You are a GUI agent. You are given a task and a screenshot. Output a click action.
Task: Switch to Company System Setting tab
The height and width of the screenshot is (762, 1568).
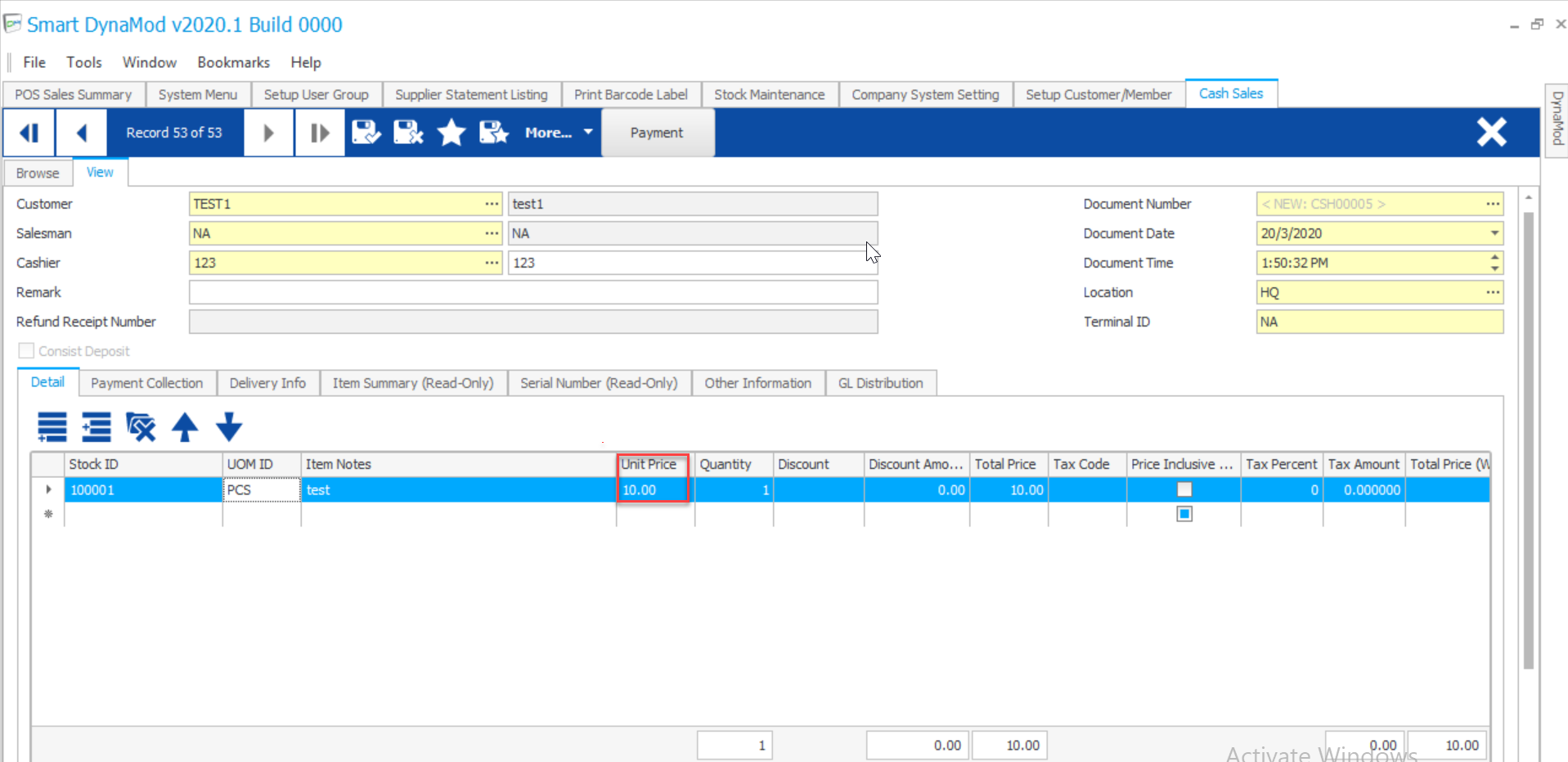click(925, 95)
